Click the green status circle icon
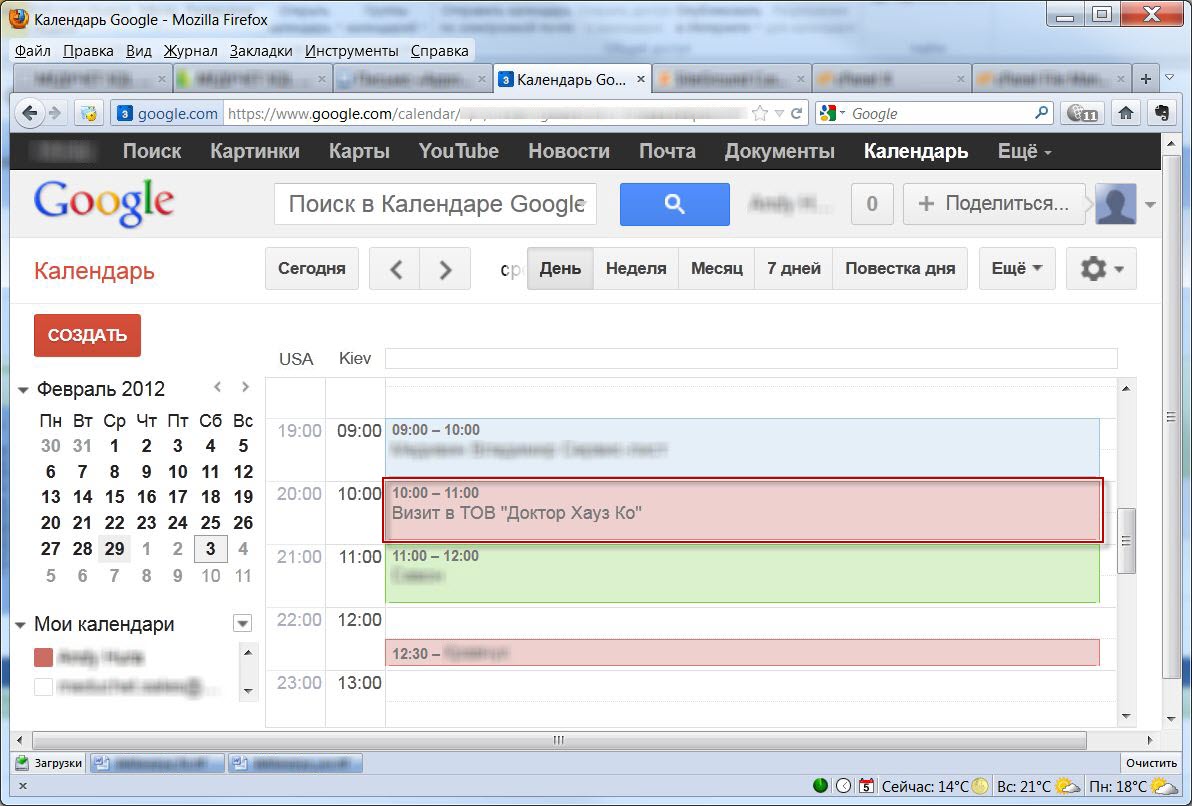This screenshot has height=806, width=1192. pyautogui.click(x=820, y=785)
